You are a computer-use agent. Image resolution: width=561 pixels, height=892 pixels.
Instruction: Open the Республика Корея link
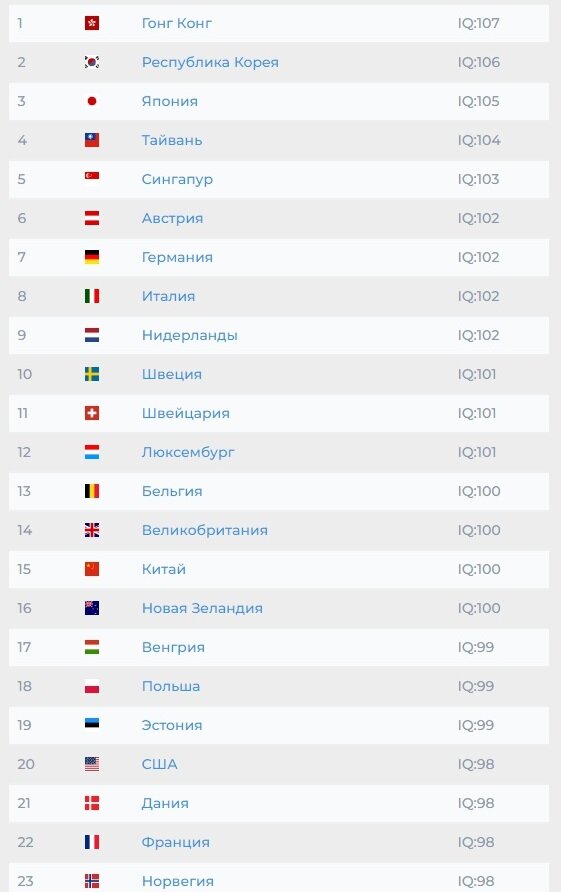(210, 63)
